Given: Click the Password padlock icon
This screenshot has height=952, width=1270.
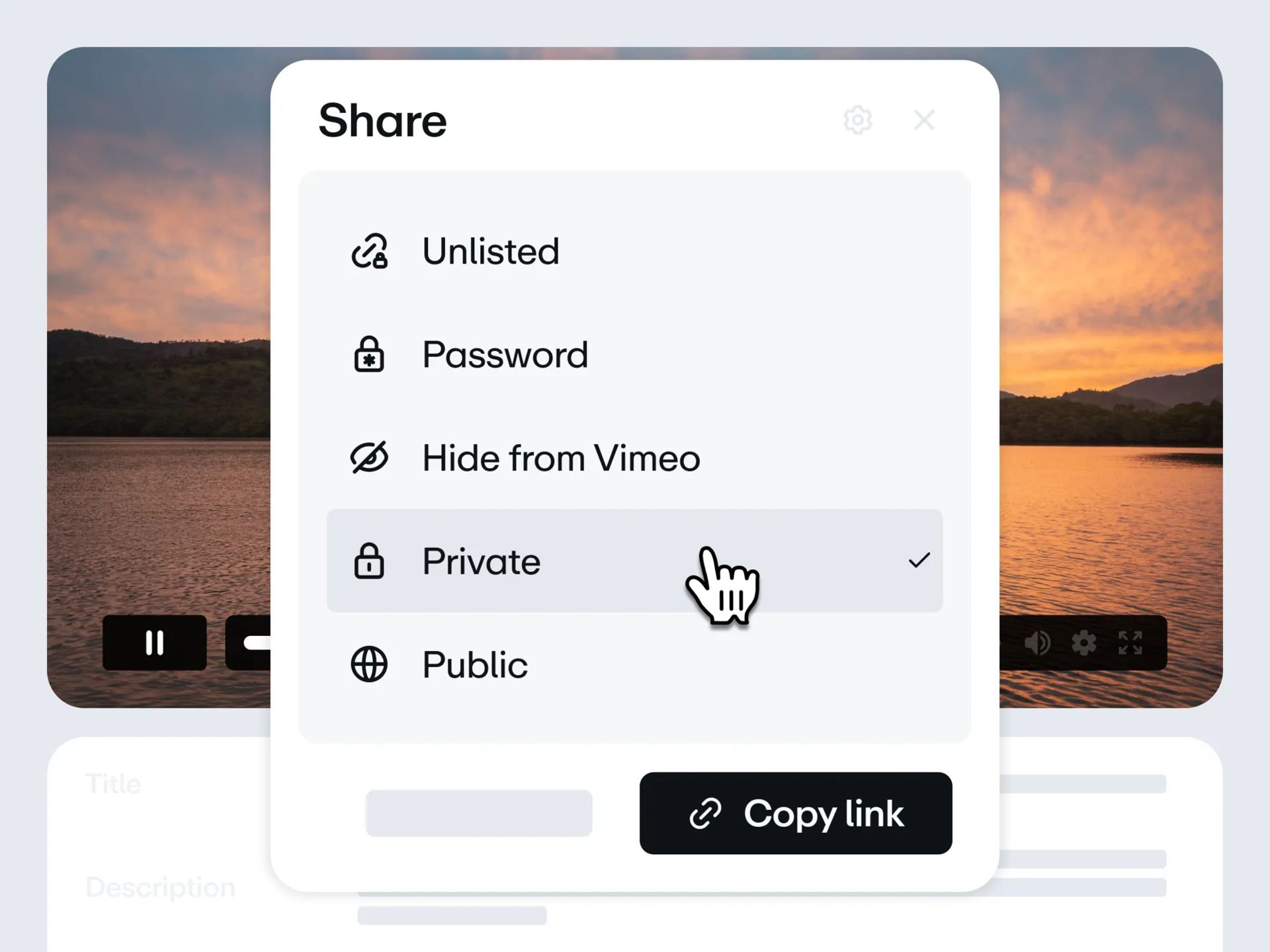Looking at the screenshot, I should tap(369, 354).
